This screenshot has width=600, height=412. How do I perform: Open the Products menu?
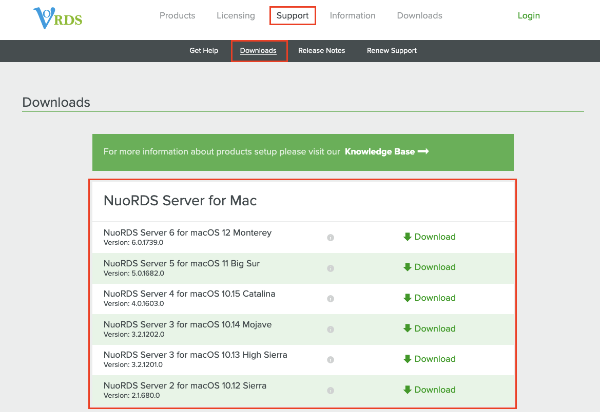coord(177,16)
